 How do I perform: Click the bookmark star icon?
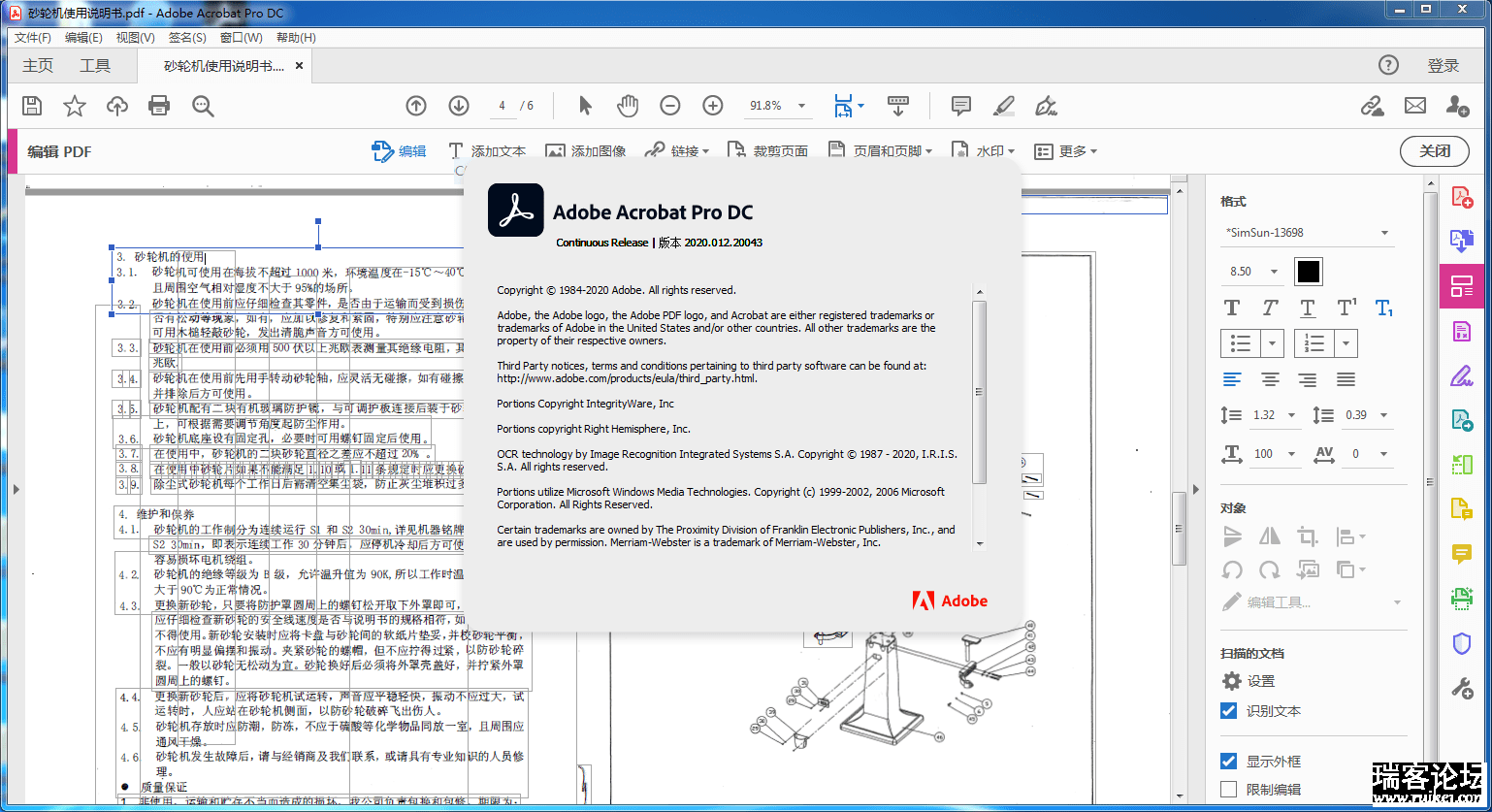point(75,106)
